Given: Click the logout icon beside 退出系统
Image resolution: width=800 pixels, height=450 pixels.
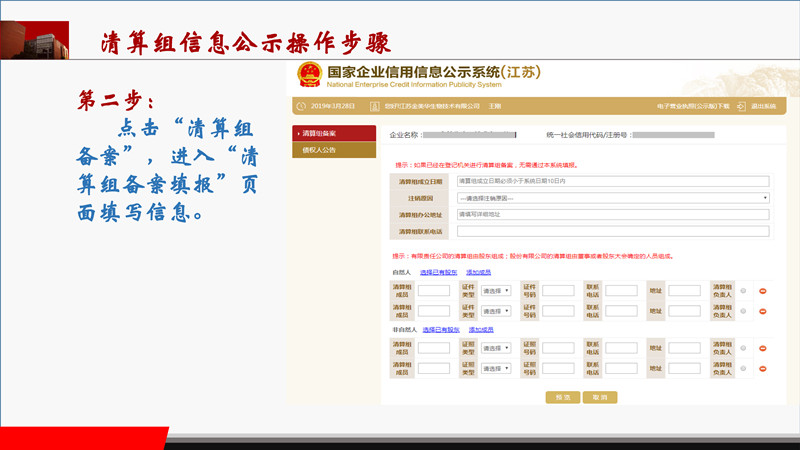Looking at the screenshot, I should tap(741, 106).
